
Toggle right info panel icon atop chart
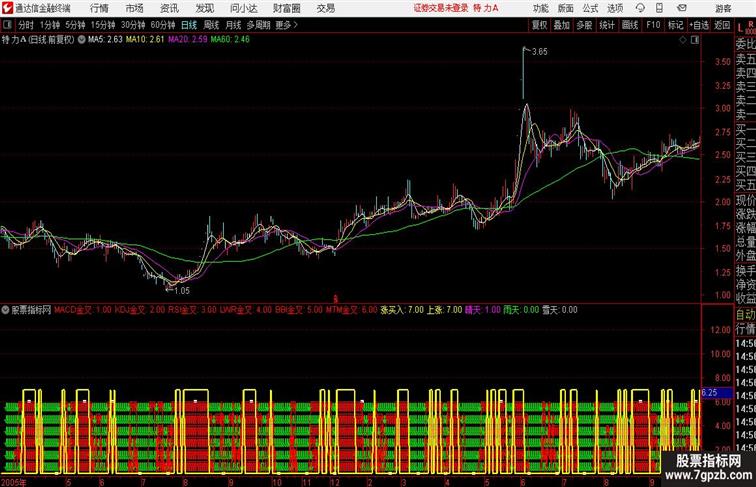coord(695,40)
